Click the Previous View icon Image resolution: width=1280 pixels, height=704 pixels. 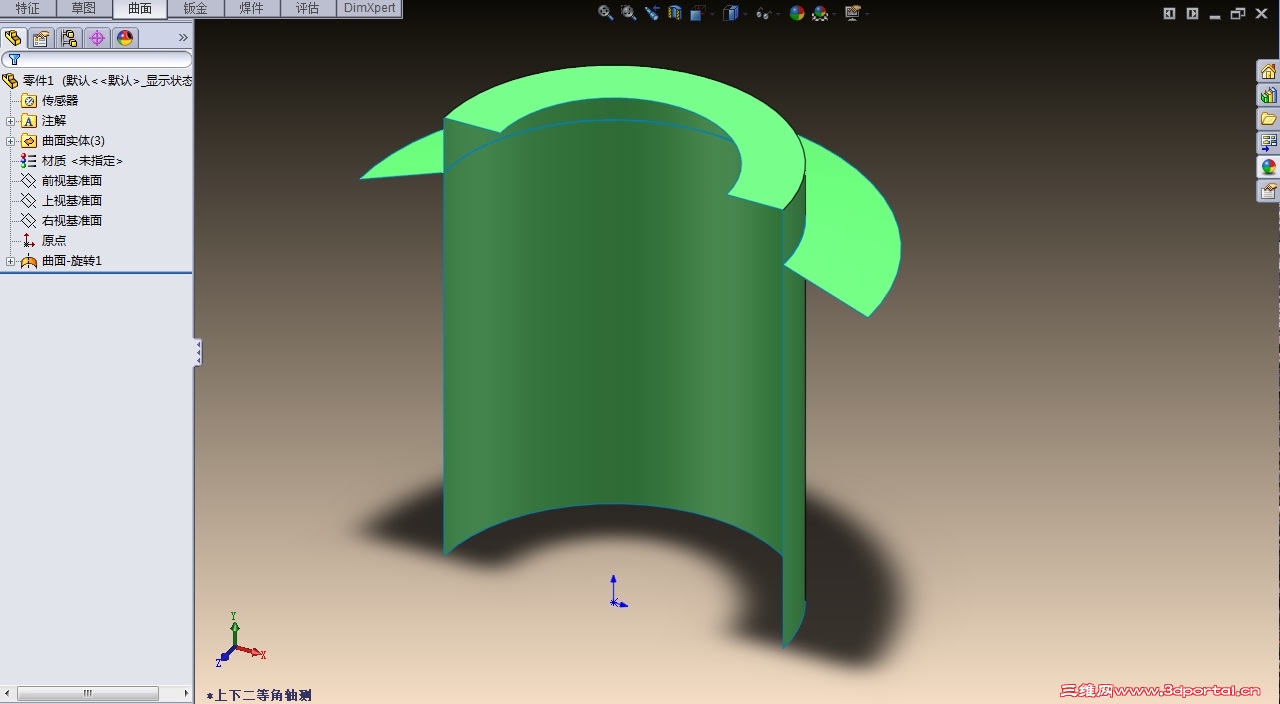[x=651, y=13]
